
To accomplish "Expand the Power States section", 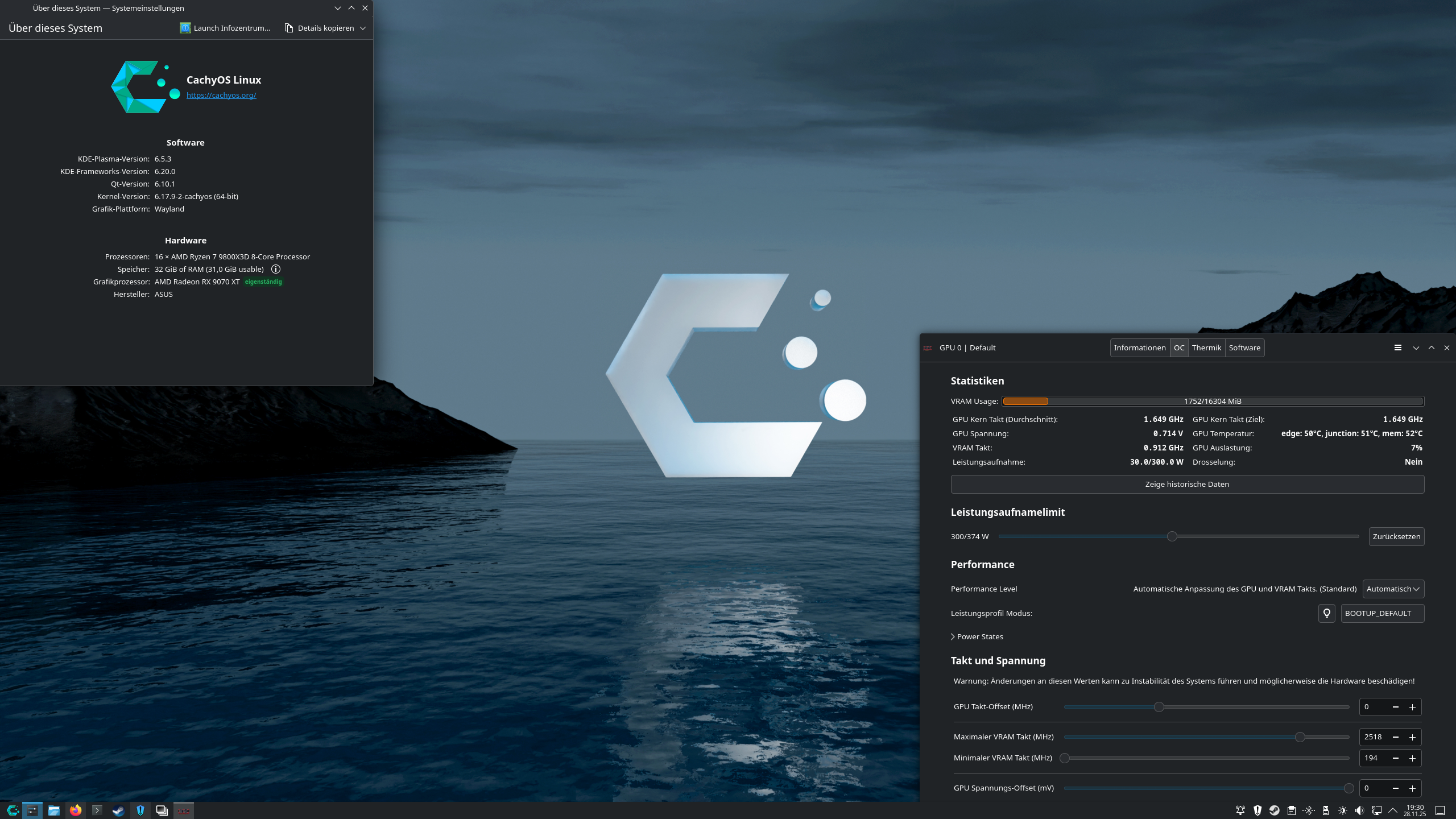I will click(977, 636).
